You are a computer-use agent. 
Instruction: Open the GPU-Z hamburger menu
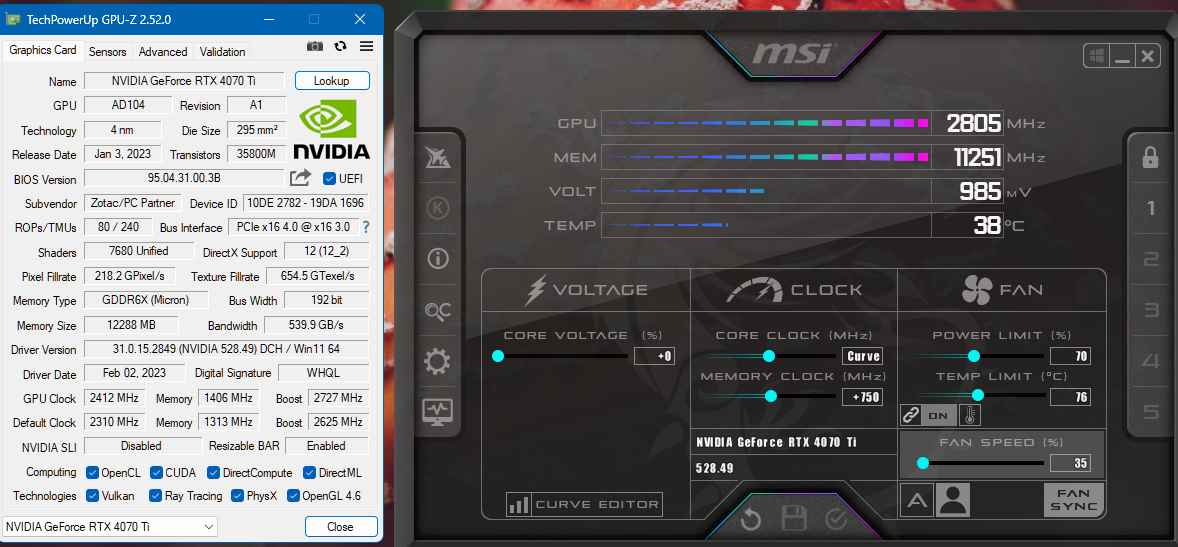[x=367, y=47]
